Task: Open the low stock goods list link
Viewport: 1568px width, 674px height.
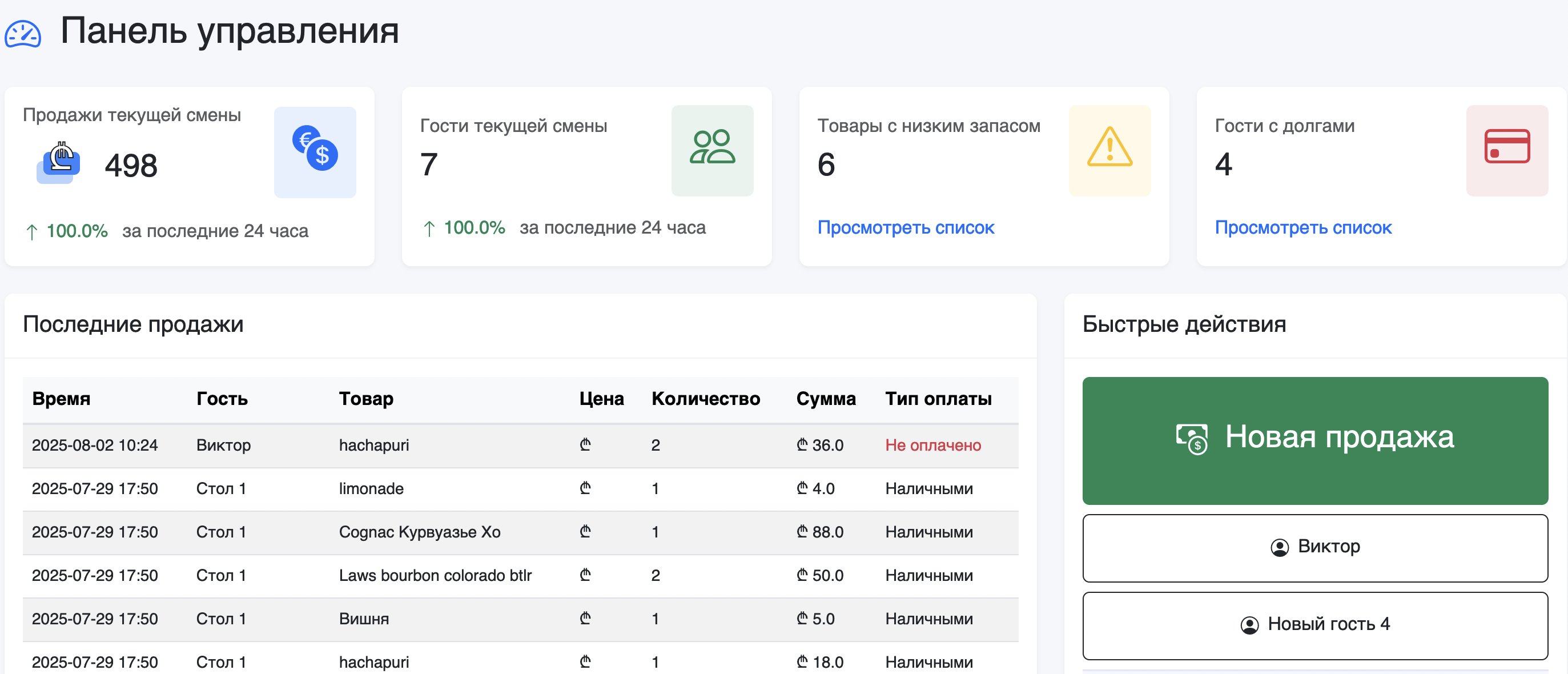Action: [x=905, y=228]
